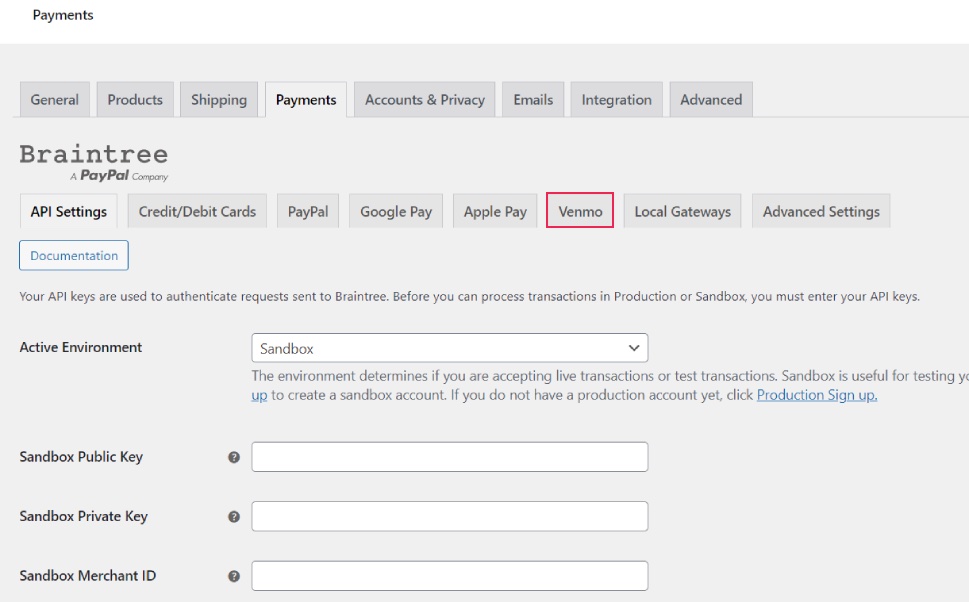Switch to the Emails tab
This screenshot has width=969, height=602.
point(533,100)
